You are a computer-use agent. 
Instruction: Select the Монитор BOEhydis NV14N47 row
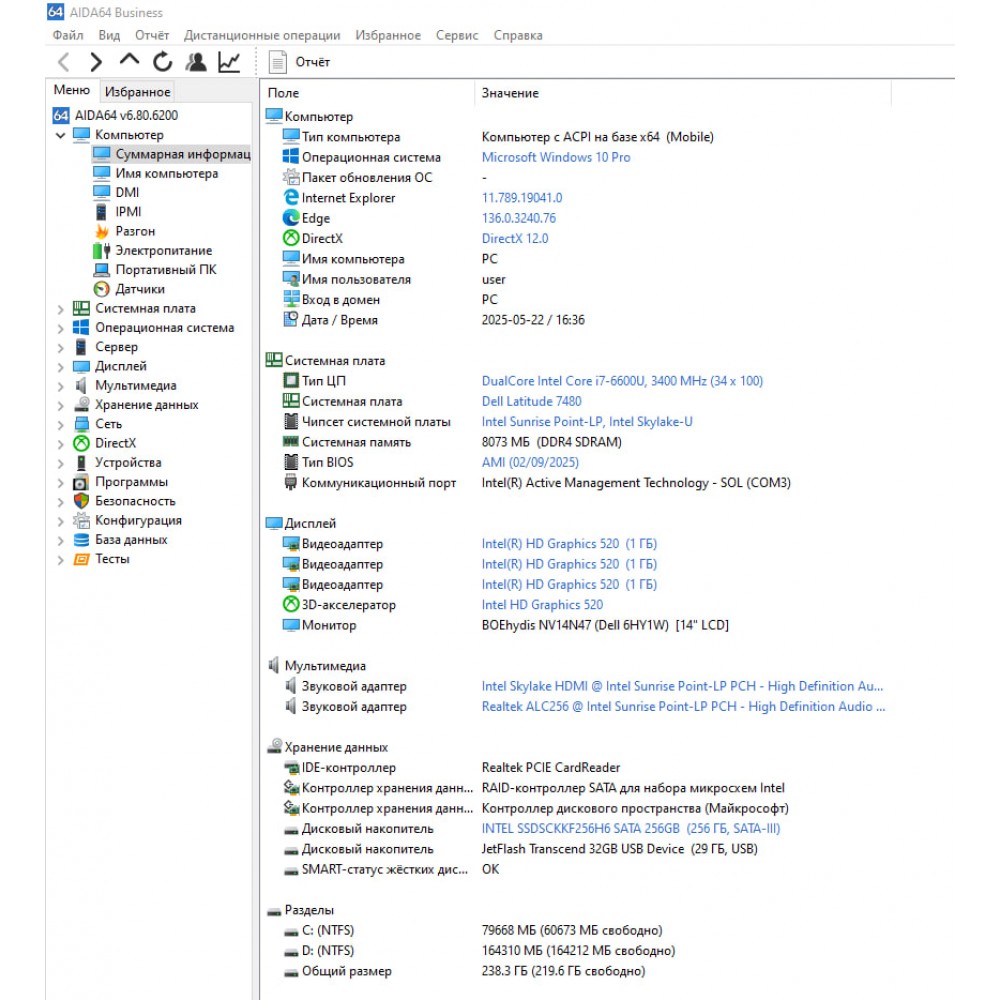point(506,625)
